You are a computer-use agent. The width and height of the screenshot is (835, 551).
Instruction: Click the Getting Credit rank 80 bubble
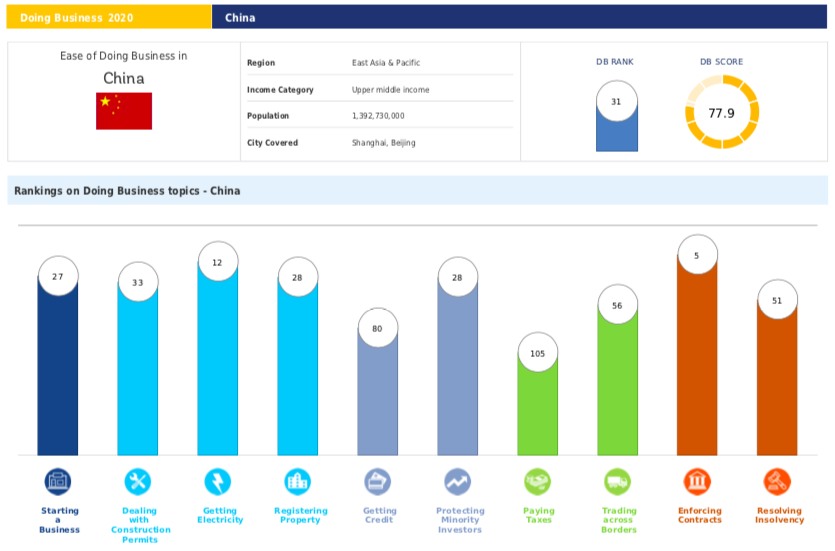pos(378,328)
